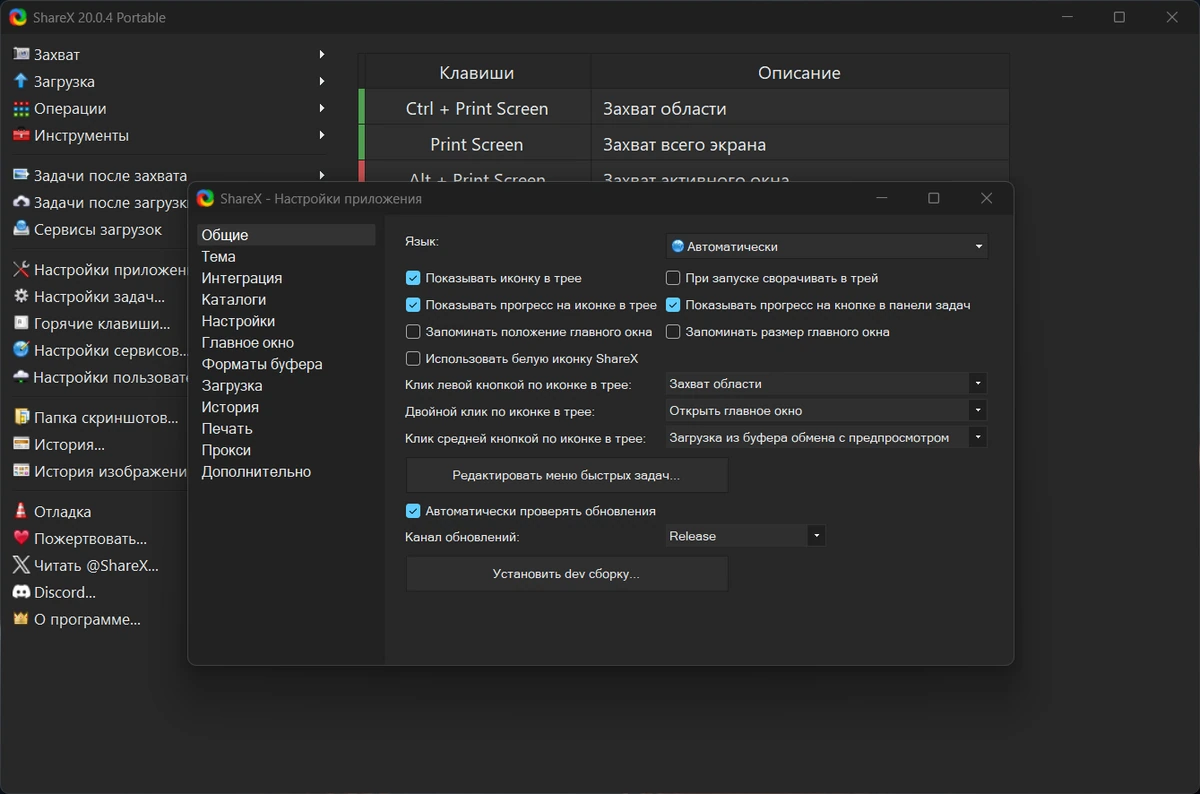Click the Папка скриншотов folder icon

pyautogui.click(x=21, y=417)
